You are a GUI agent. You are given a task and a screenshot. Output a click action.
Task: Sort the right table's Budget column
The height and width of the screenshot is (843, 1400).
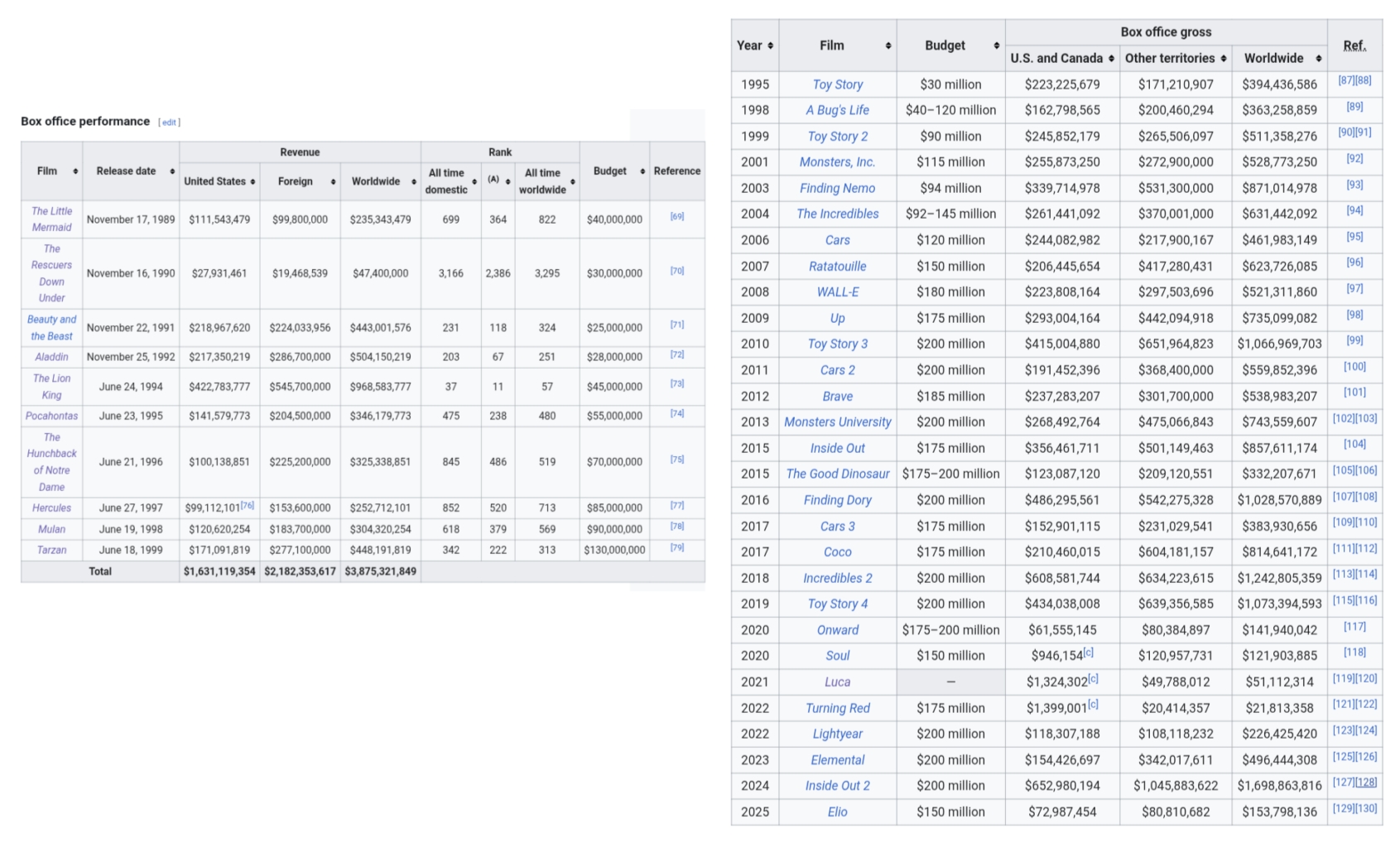tap(997, 46)
